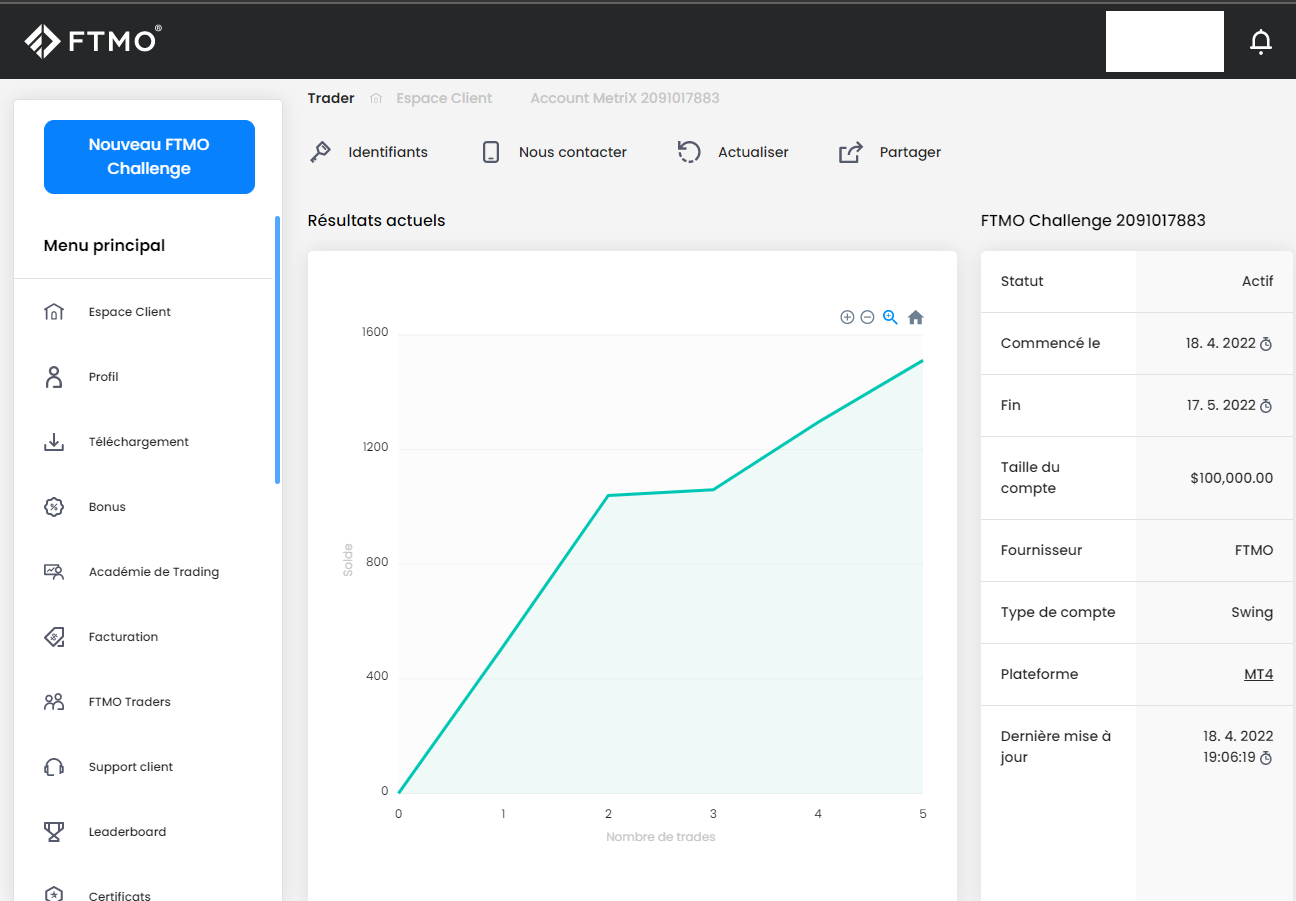Open Académie de Trading menu item
Screen dimensions: 1296x901
point(153,572)
